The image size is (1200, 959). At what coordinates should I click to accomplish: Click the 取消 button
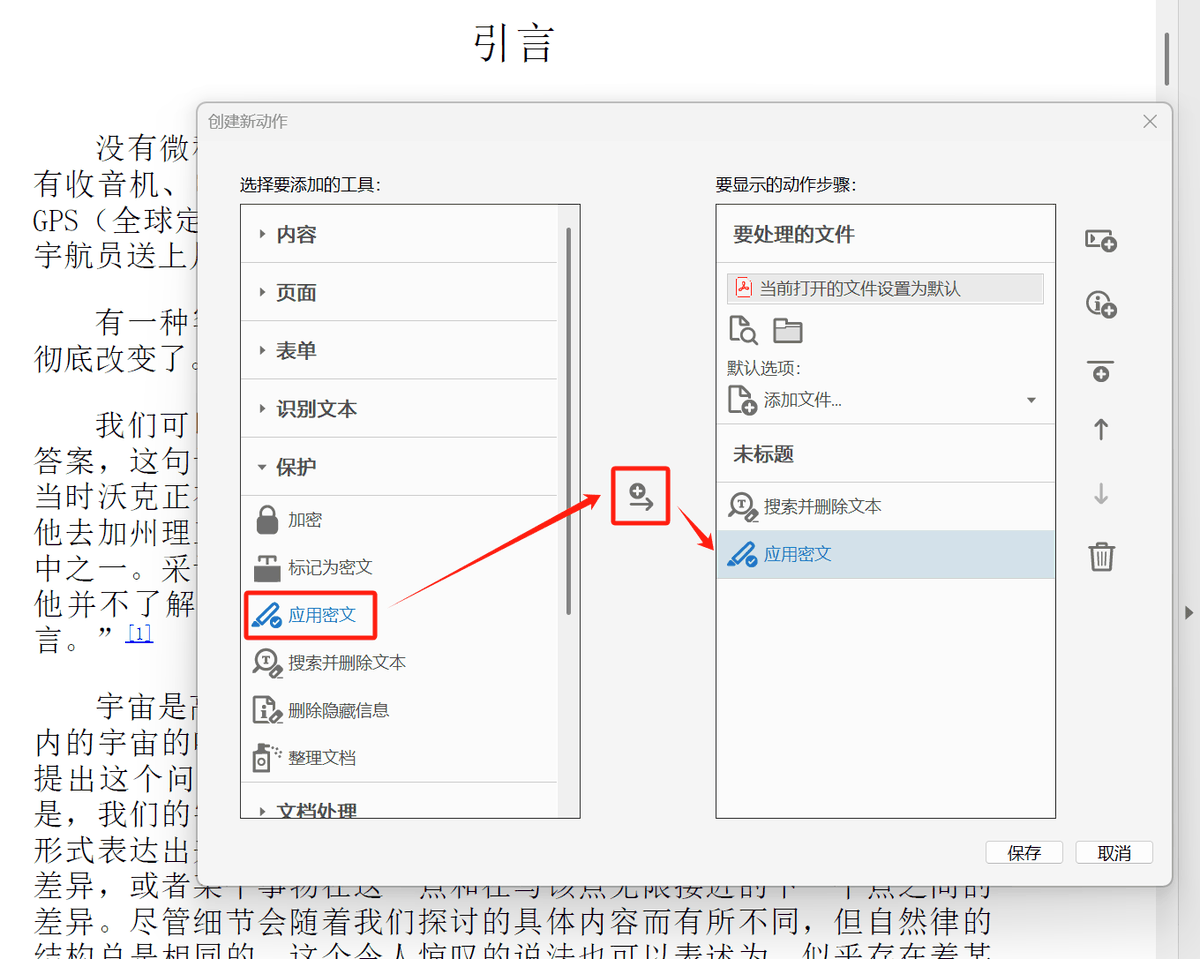[1114, 853]
